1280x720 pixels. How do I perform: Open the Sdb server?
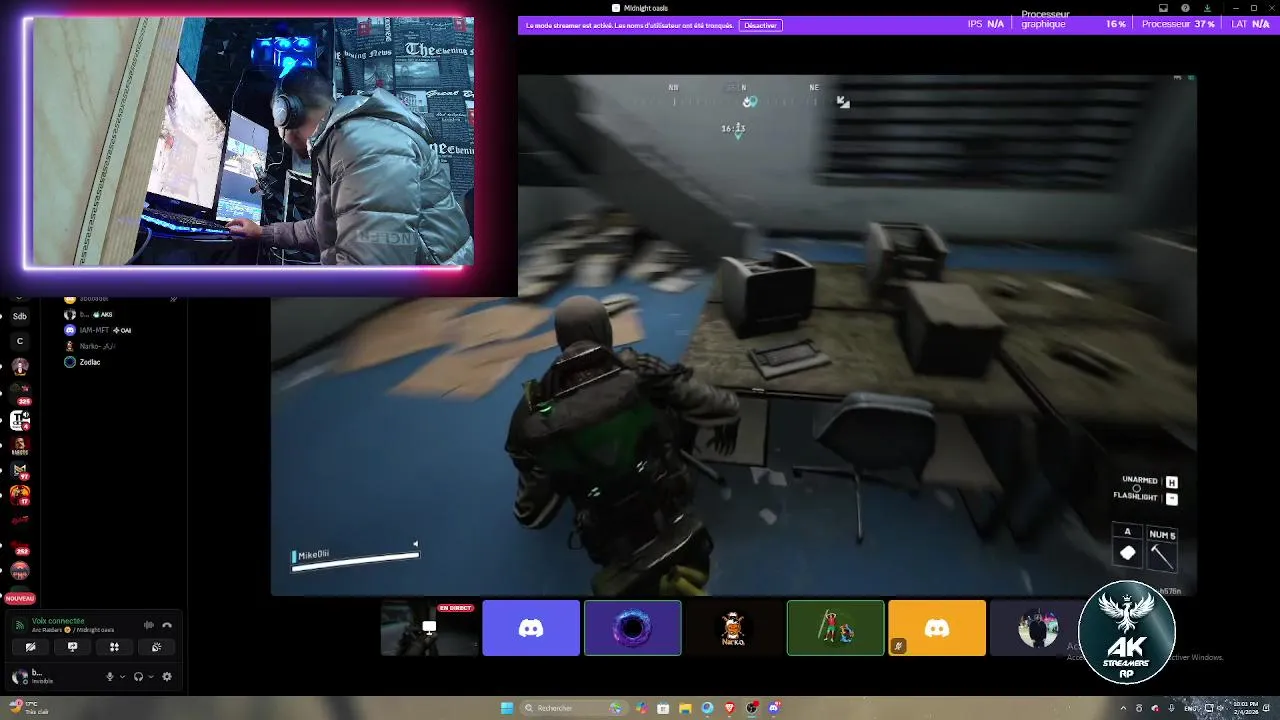tap(20, 316)
